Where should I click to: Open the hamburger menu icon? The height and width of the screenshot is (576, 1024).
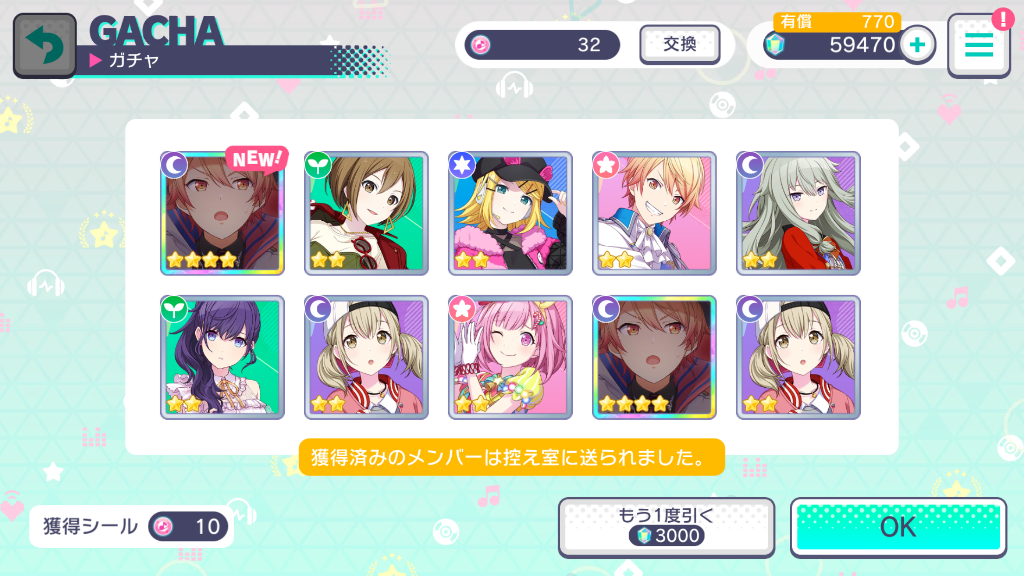979,46
